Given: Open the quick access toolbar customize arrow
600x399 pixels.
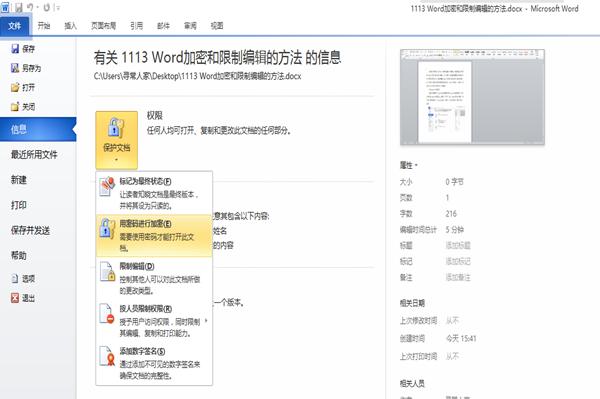Looking at the screenshot, I should tap(58, 7).
